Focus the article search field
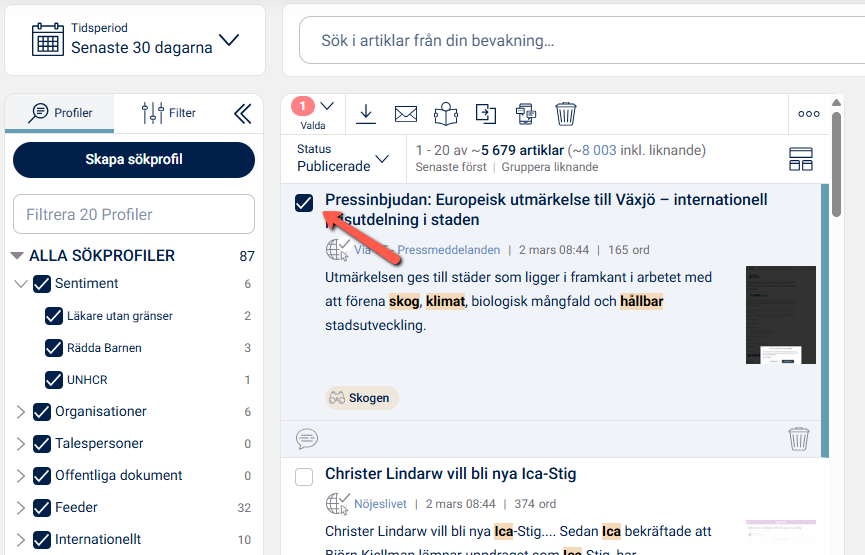Image resolution: width=865 pixels, height=555 pixels. (582, 40)
